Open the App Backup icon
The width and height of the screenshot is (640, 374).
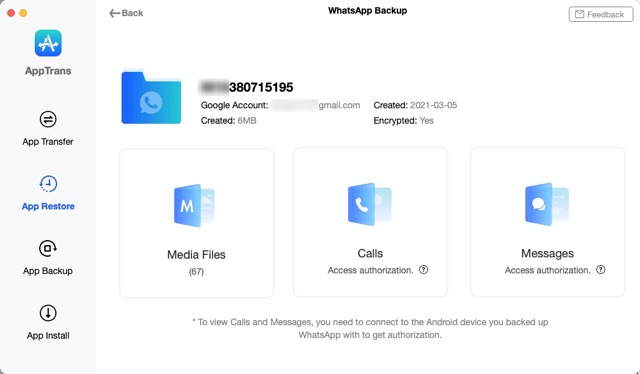click(x=48, y=248)
